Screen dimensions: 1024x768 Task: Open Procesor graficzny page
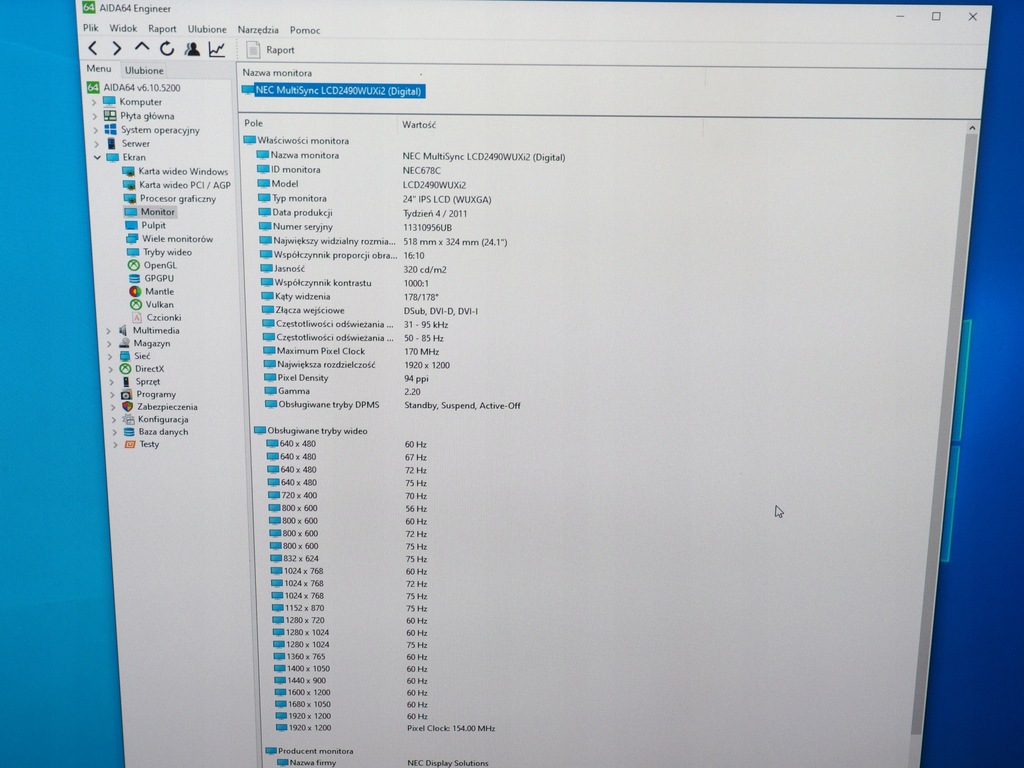click(x=170, y=199)
